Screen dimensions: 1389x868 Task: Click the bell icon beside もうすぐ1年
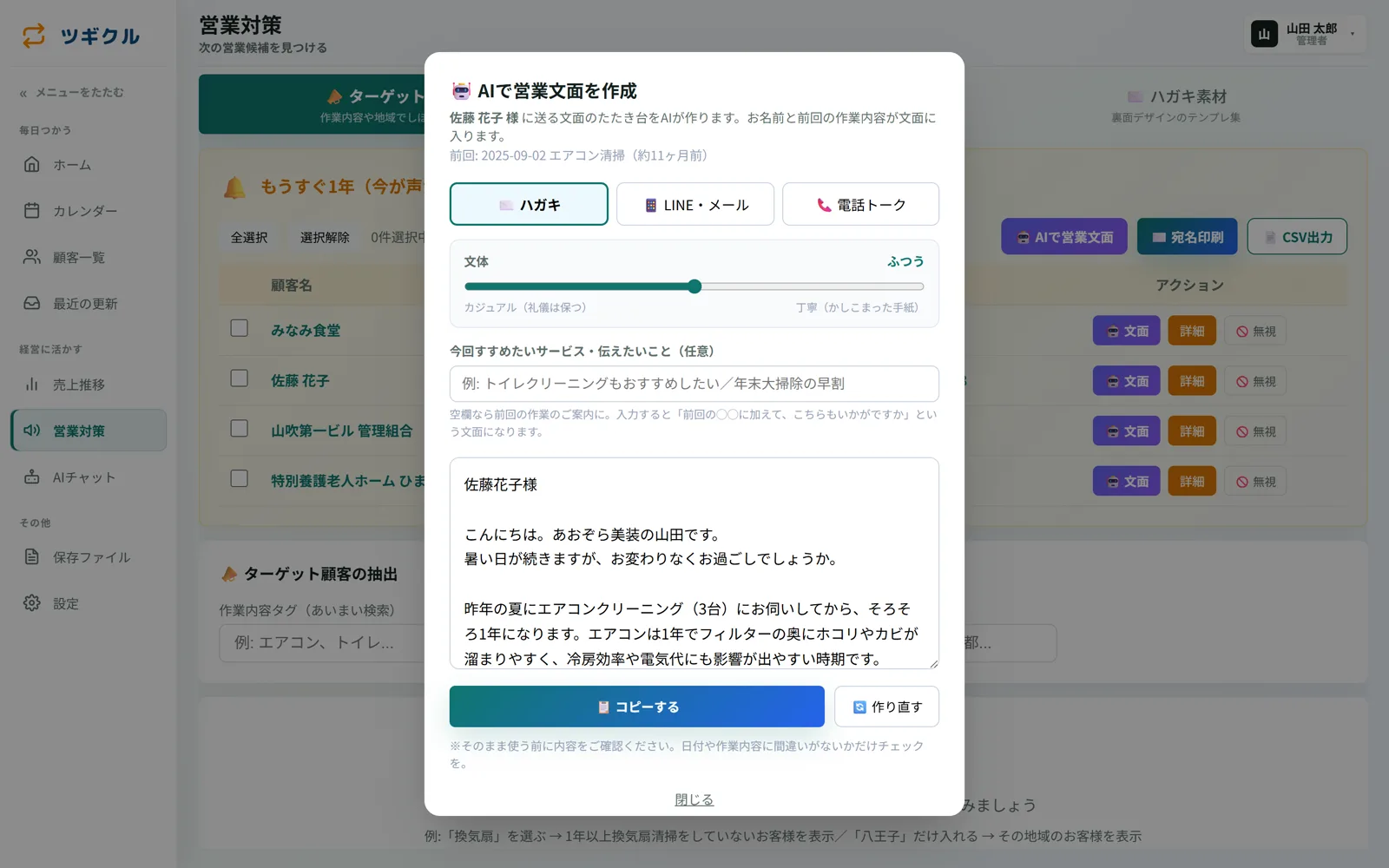pyautogui.click(x=234, y=187)
